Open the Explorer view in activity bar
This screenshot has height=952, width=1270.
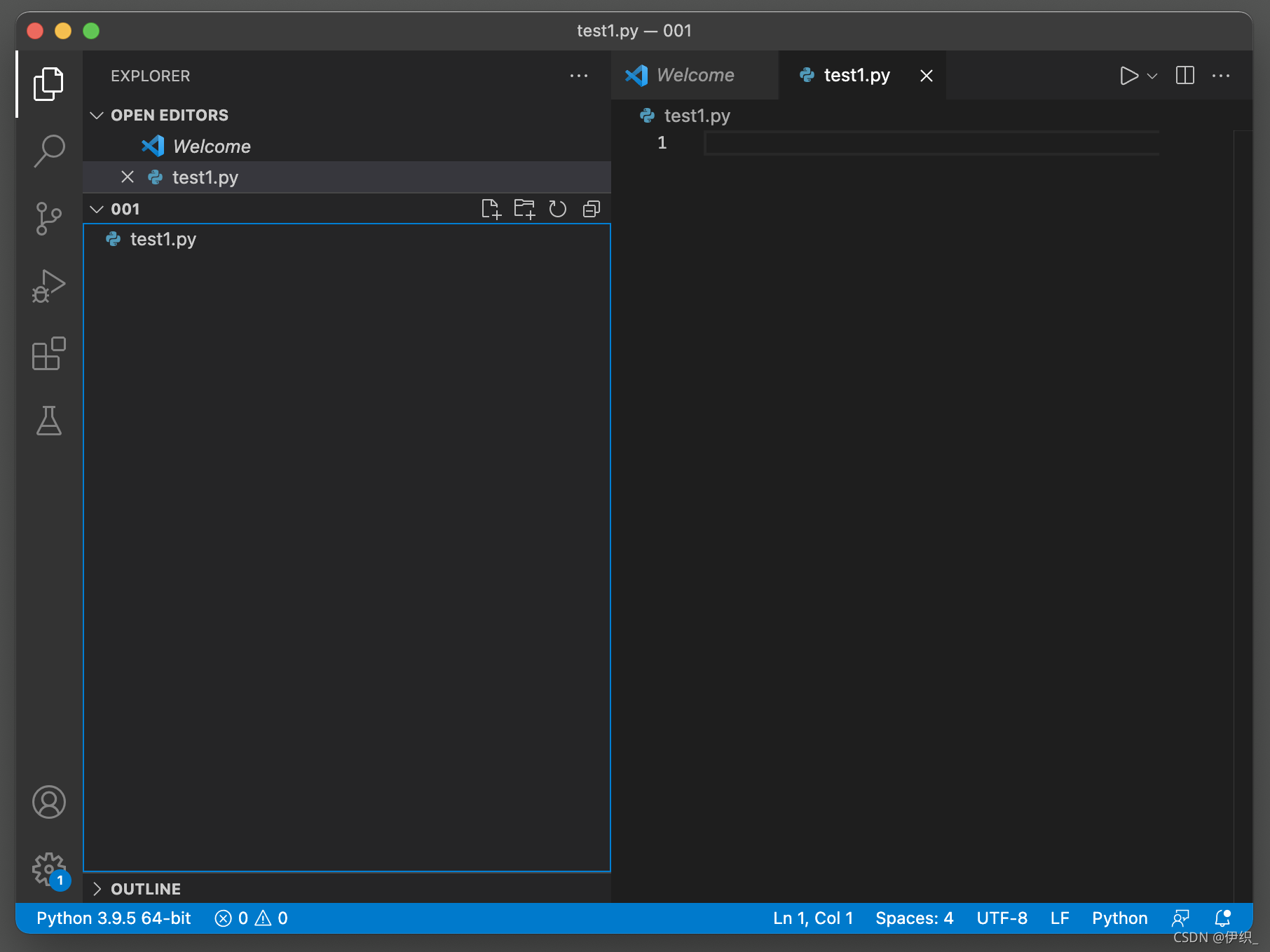coord(48,84)
